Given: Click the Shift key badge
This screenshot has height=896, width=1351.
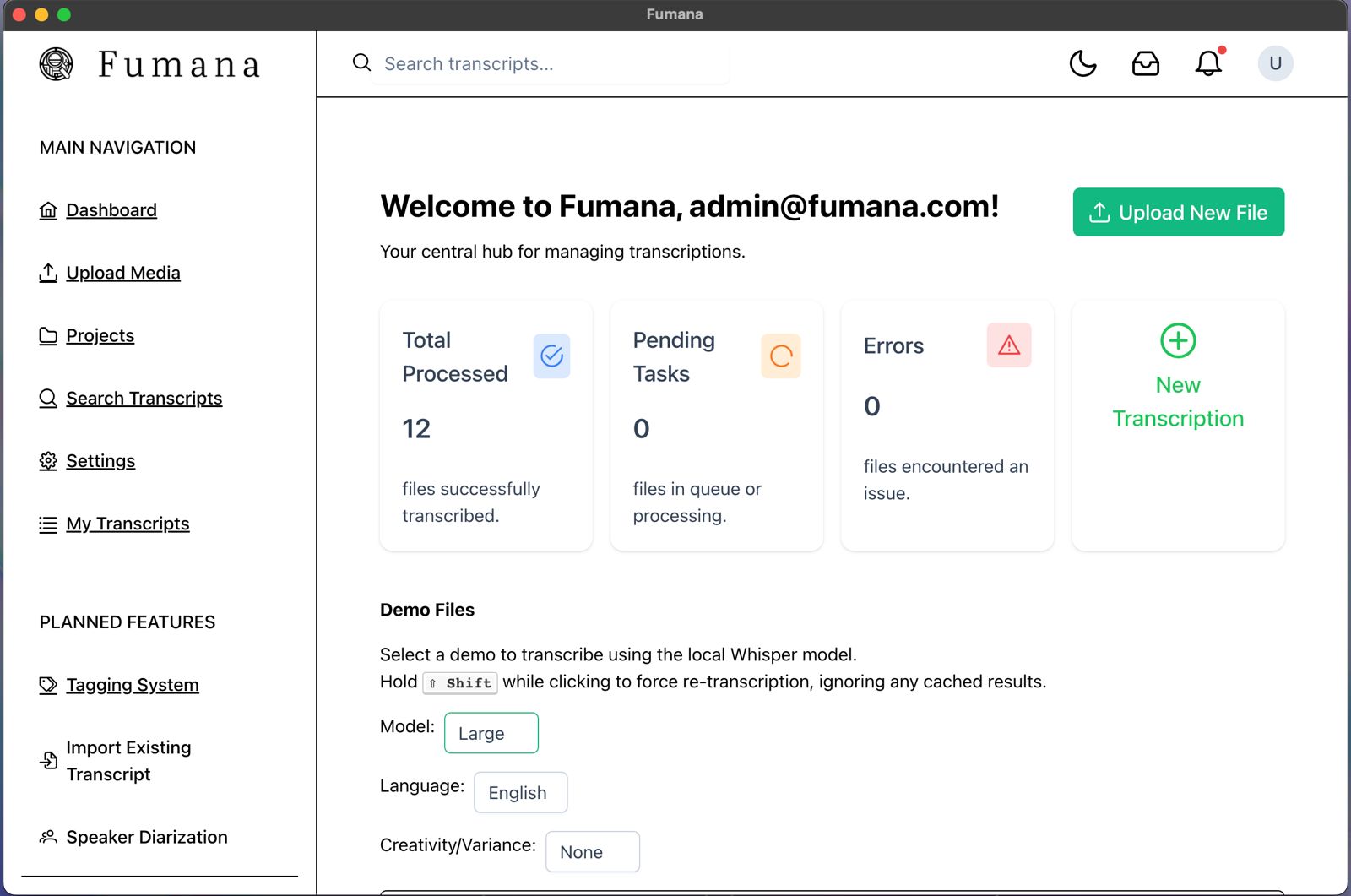Looking at the screenshot, I should pos(459,682).
